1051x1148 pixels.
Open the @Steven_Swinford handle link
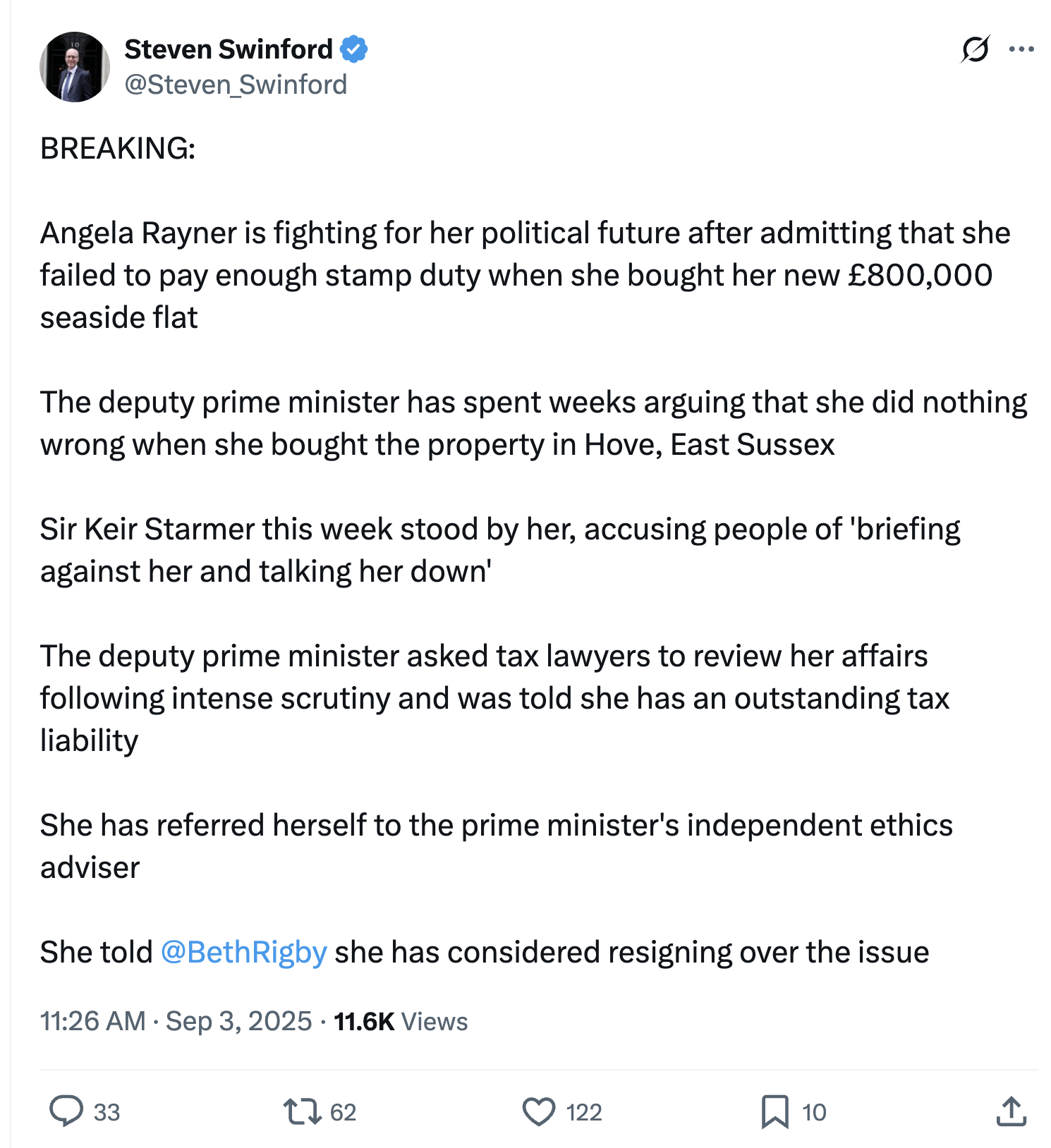pyautogui.click(x=236, y=85)
